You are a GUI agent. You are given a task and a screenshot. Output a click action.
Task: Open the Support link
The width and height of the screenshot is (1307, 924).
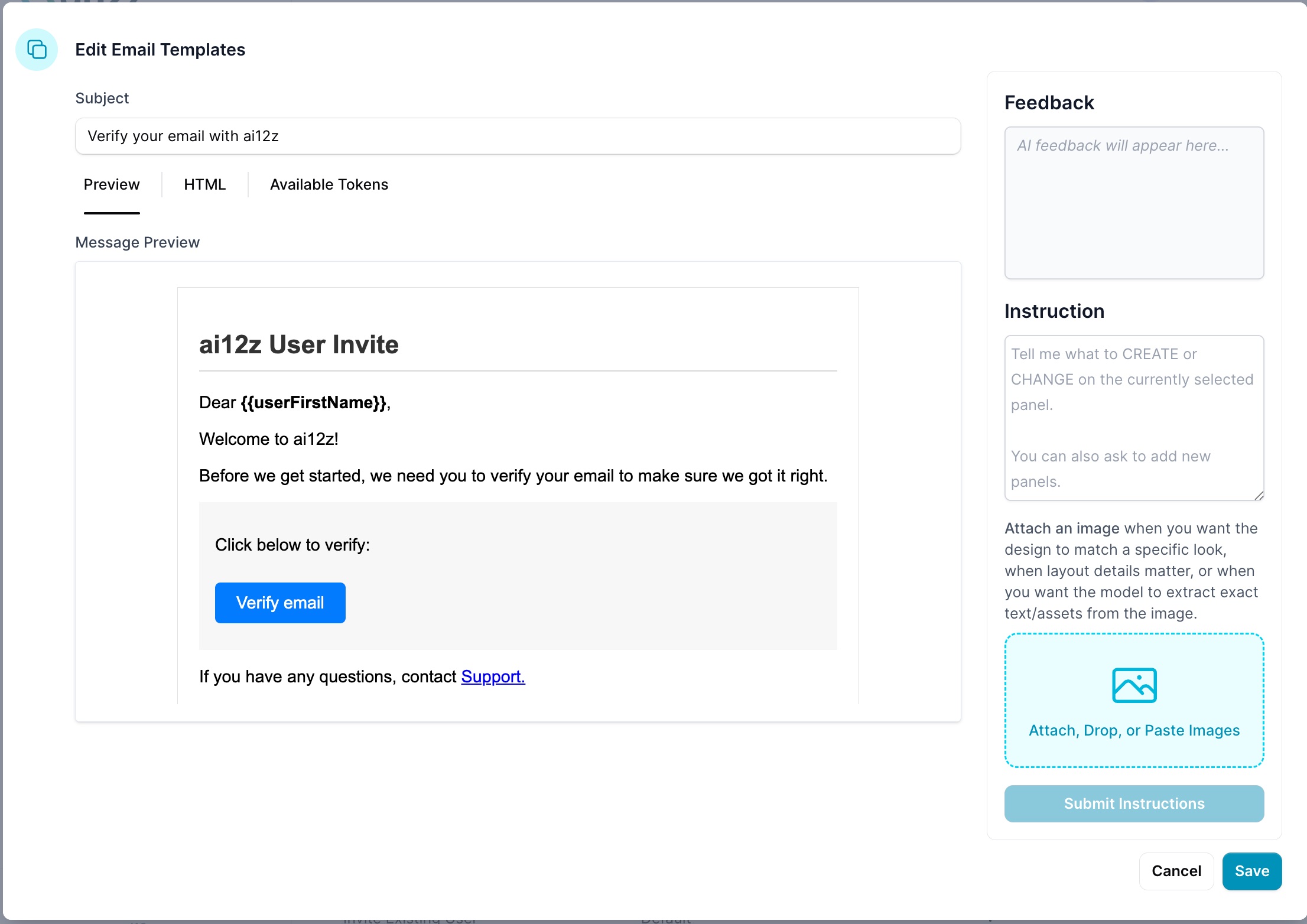tap(492, 676)
